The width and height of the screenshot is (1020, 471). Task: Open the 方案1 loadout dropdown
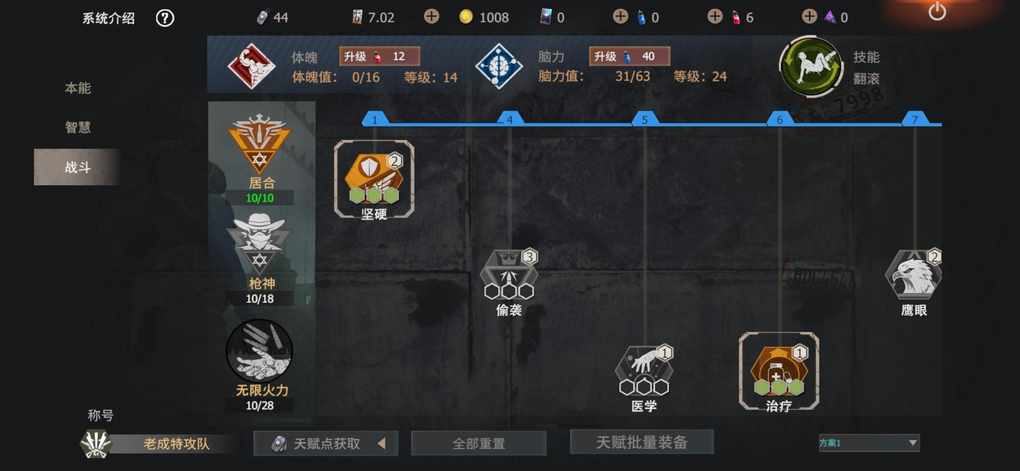pos(868,443)
